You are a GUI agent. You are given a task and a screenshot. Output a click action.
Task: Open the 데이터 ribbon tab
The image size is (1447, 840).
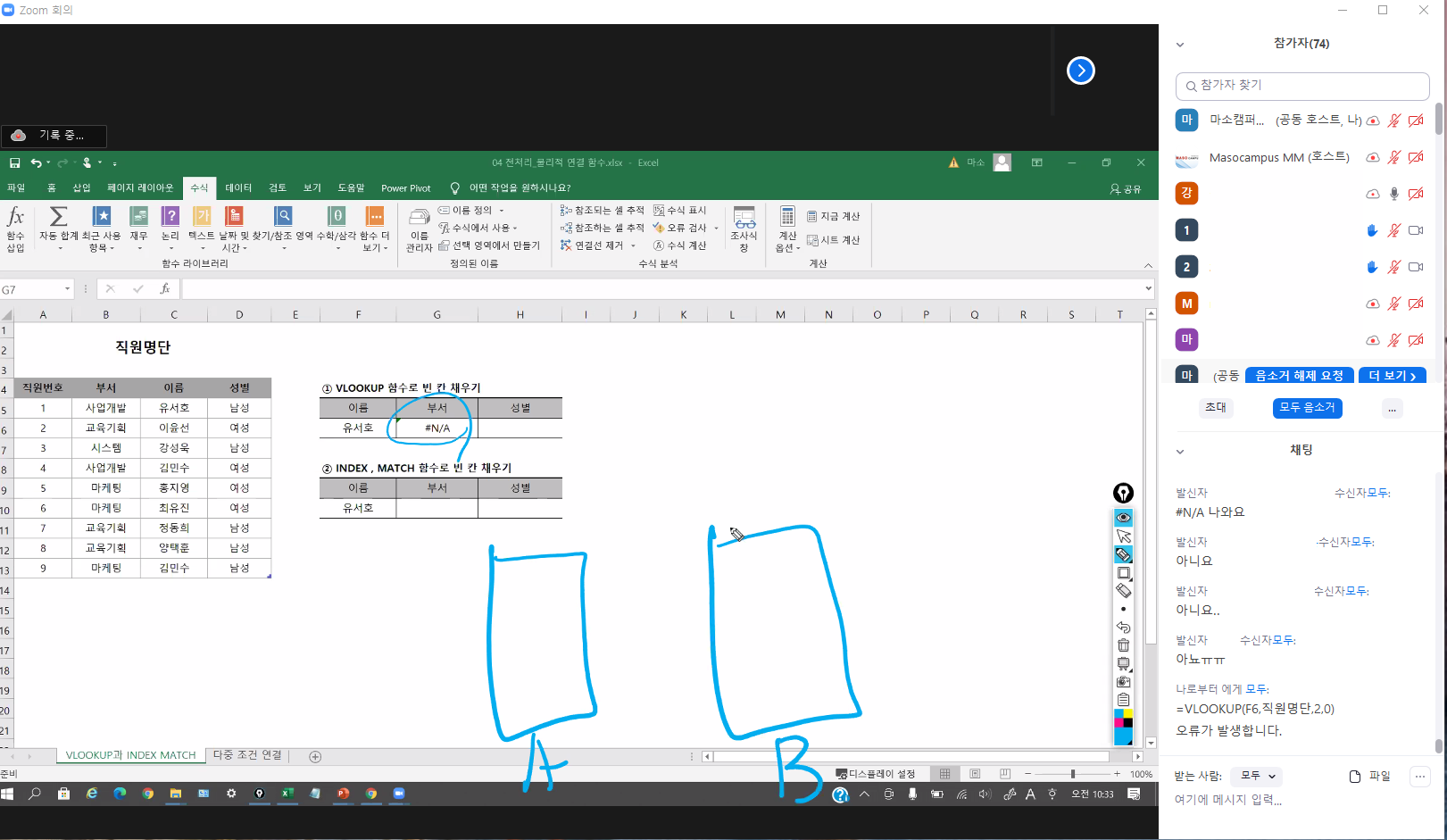click(x=238, y=188)
